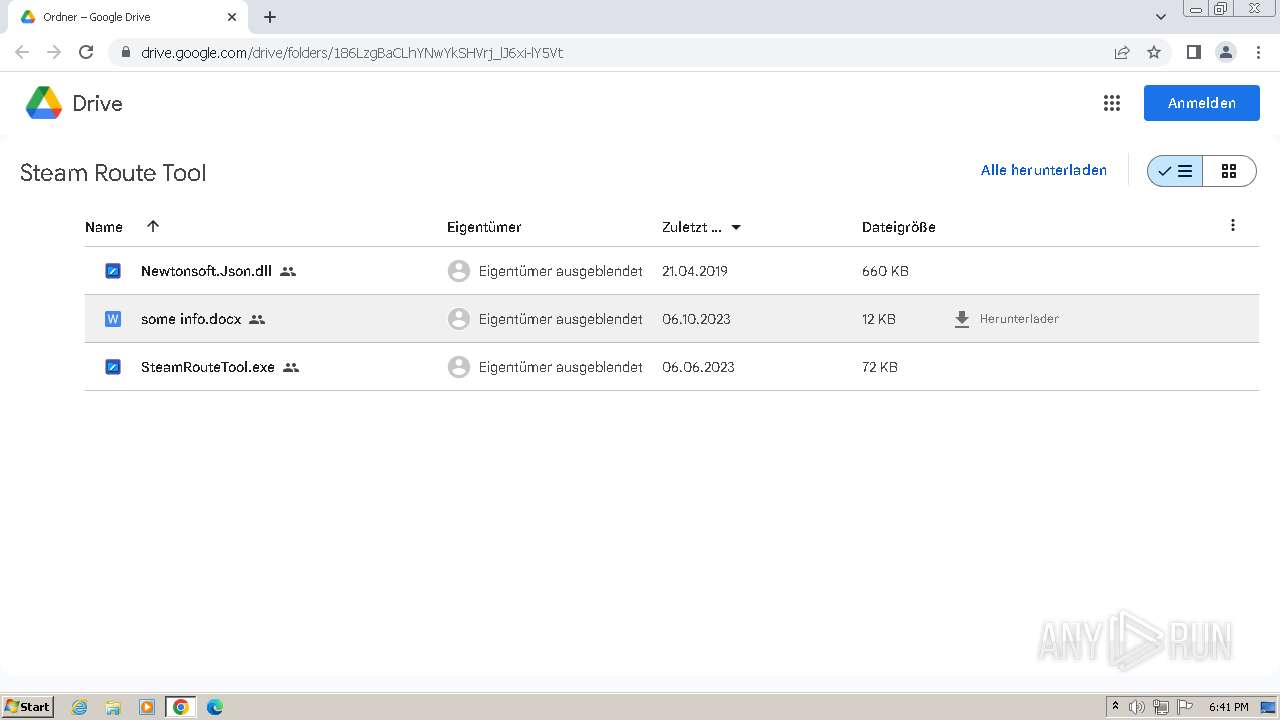The width and height of the screenshot is (1280, 720).
Task: Open the three-dot more options menu
Action: click(1232, 225)
